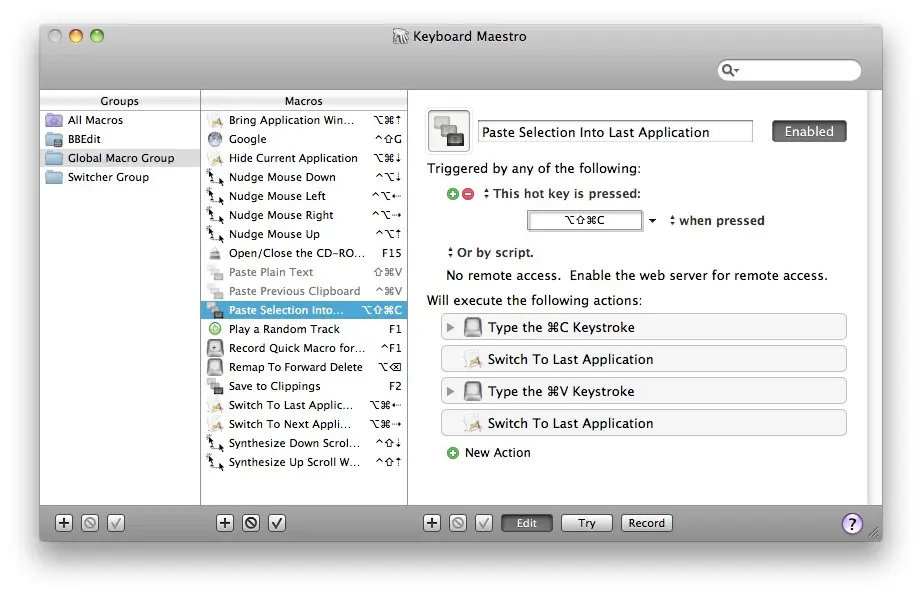The height and width of the screenshot is (596, 922).
Task: Click the macro name text field
Action: tap(615, 132)
